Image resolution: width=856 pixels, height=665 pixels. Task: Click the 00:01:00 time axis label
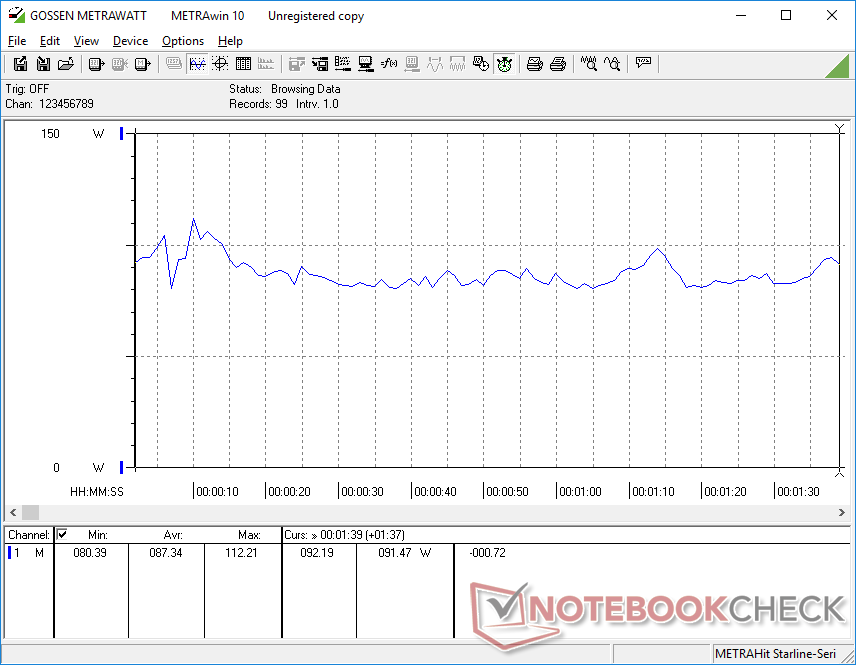580,492
